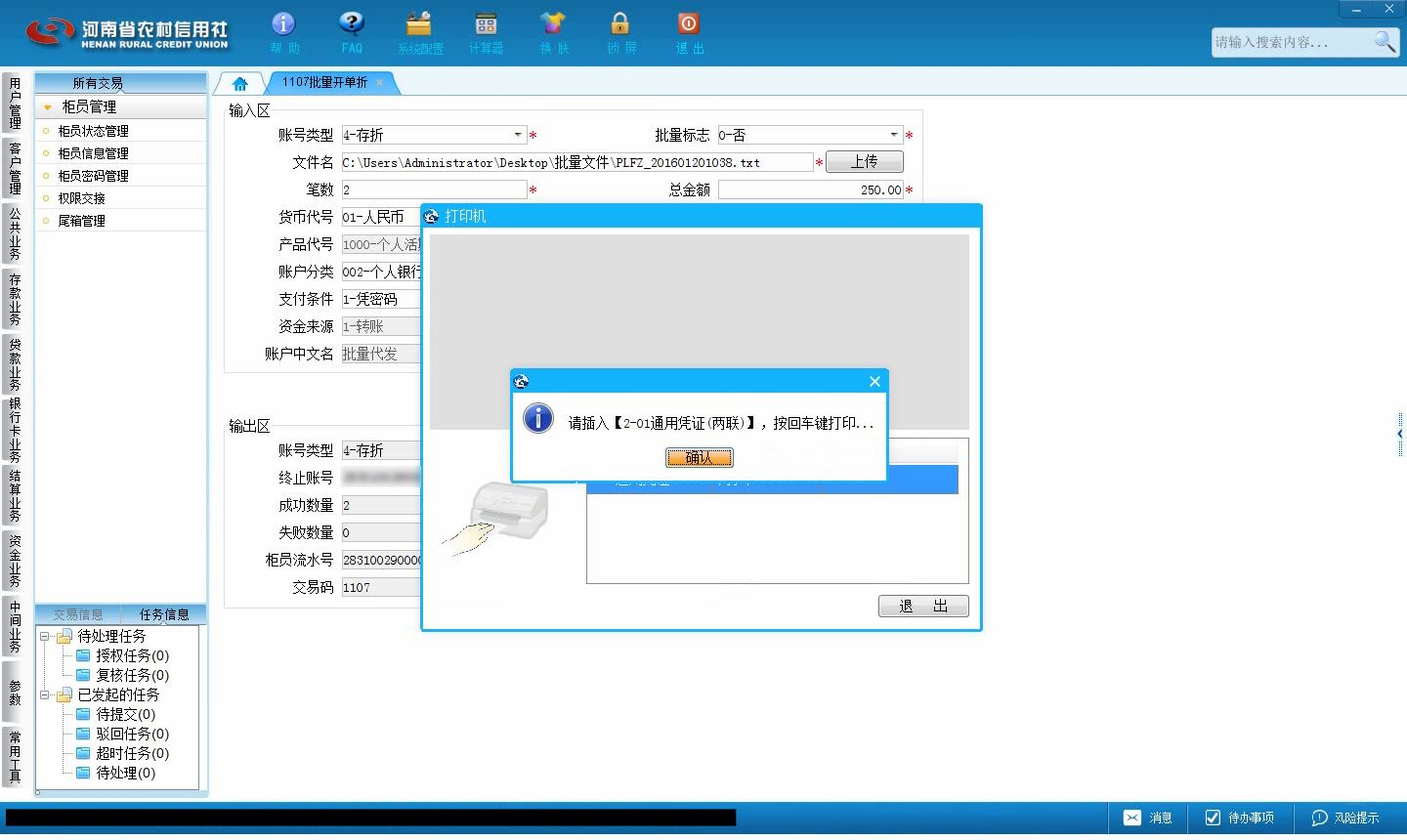Select 驳回任务(0) tree item
The height and width of the screenshot is (840, 1407).
coord(132,734)
